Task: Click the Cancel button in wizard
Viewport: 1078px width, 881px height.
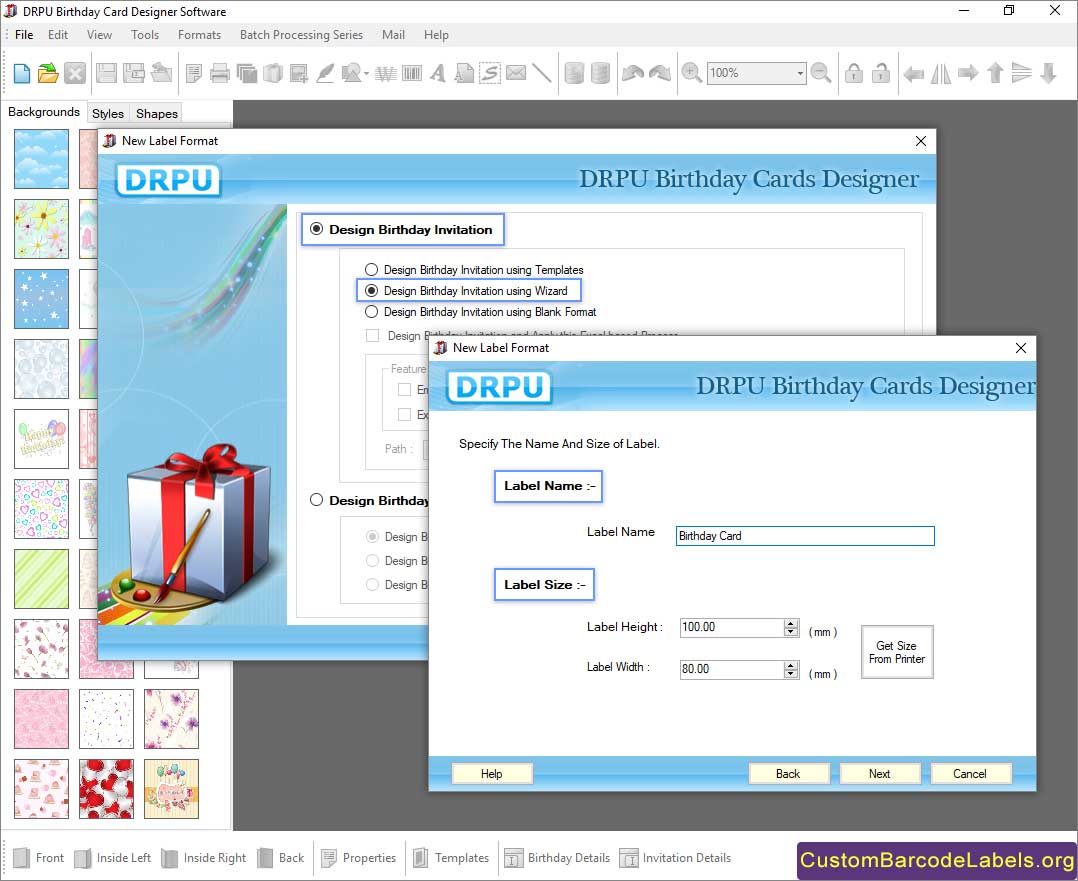Action: tap(970, 774)
